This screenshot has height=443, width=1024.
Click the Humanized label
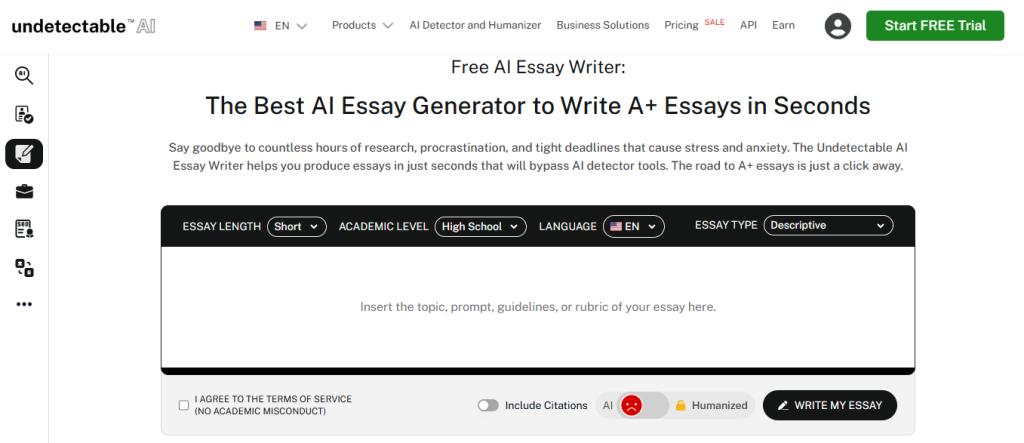pos(720,405)
